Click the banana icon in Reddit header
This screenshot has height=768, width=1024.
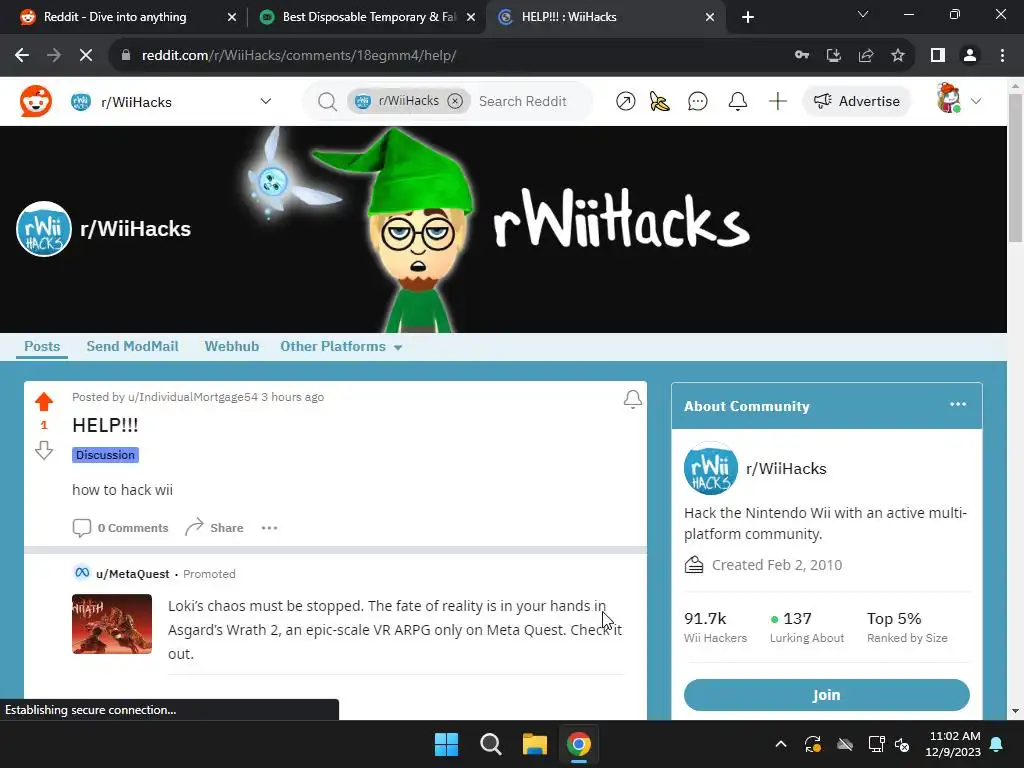660,101
